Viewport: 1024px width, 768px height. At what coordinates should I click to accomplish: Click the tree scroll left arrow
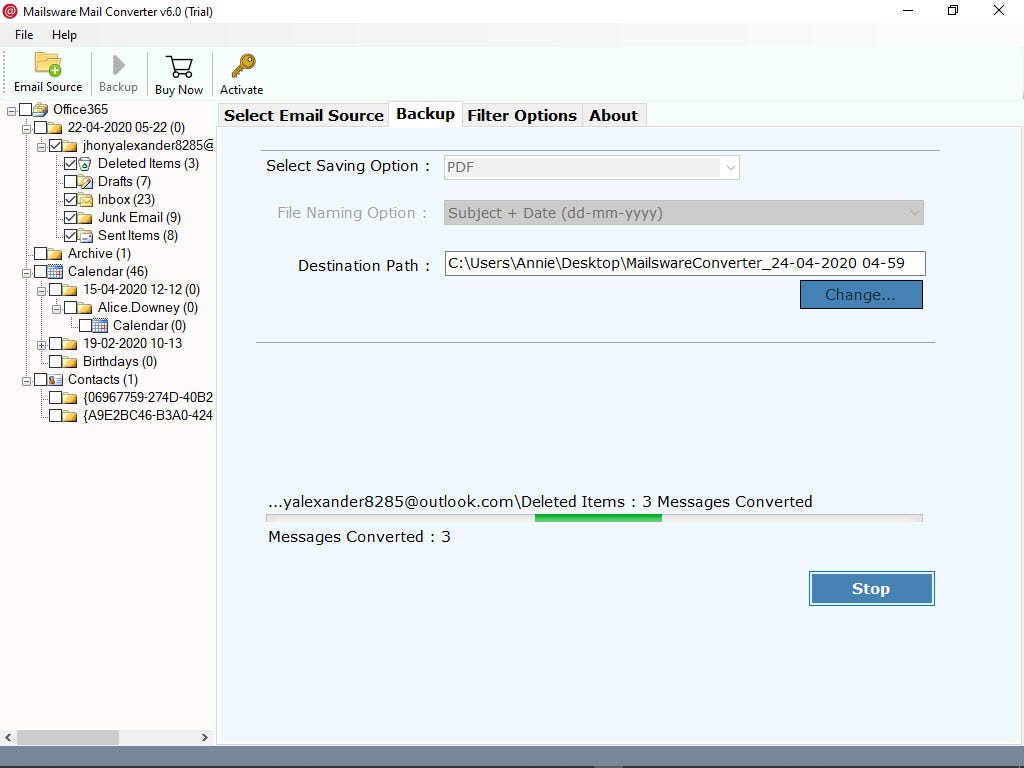pyautogui.click(x=8, y=737)
